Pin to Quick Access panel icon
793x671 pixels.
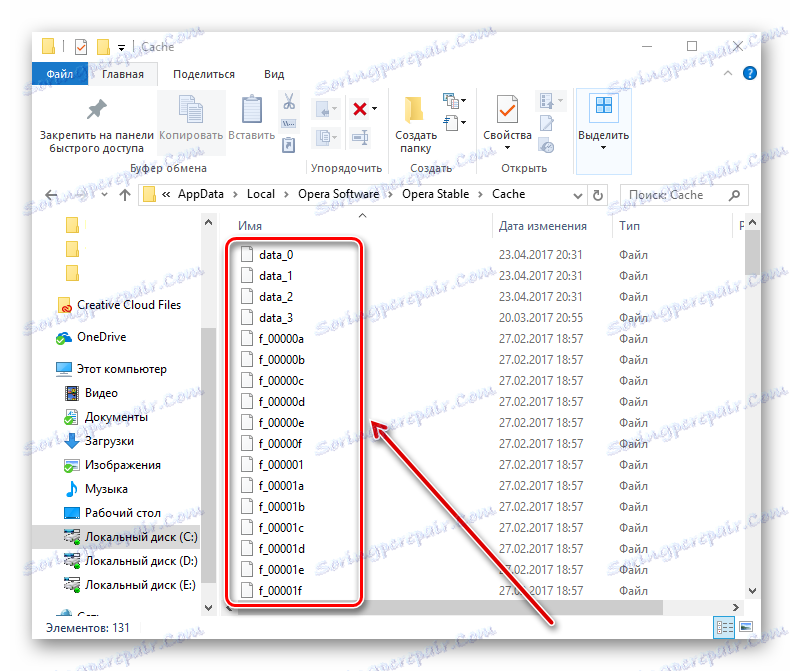click(96, 109)
